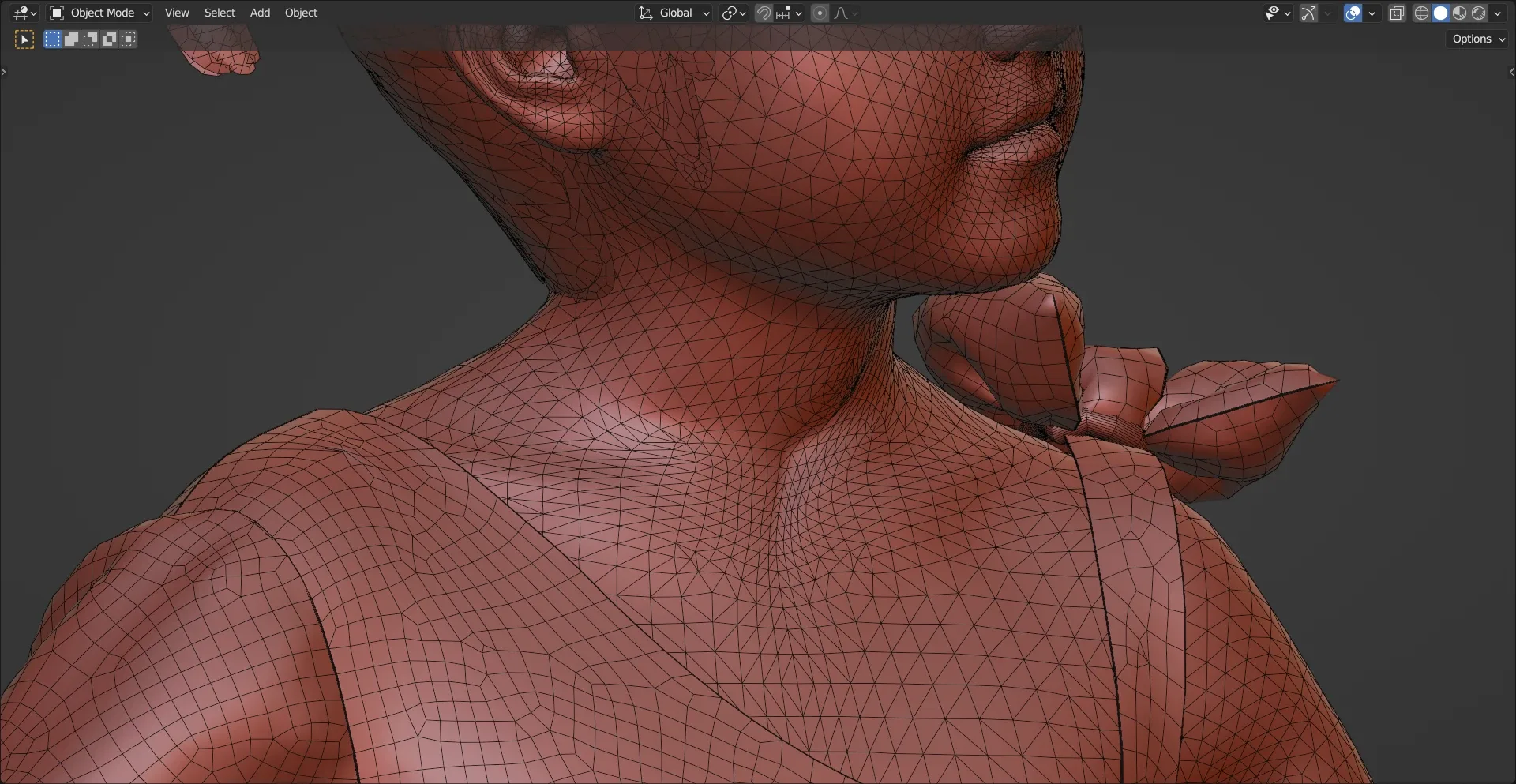Toggle proportional editing
Image resolution: width=1516 pixels, height=784 pixels.
pos(820,13)
